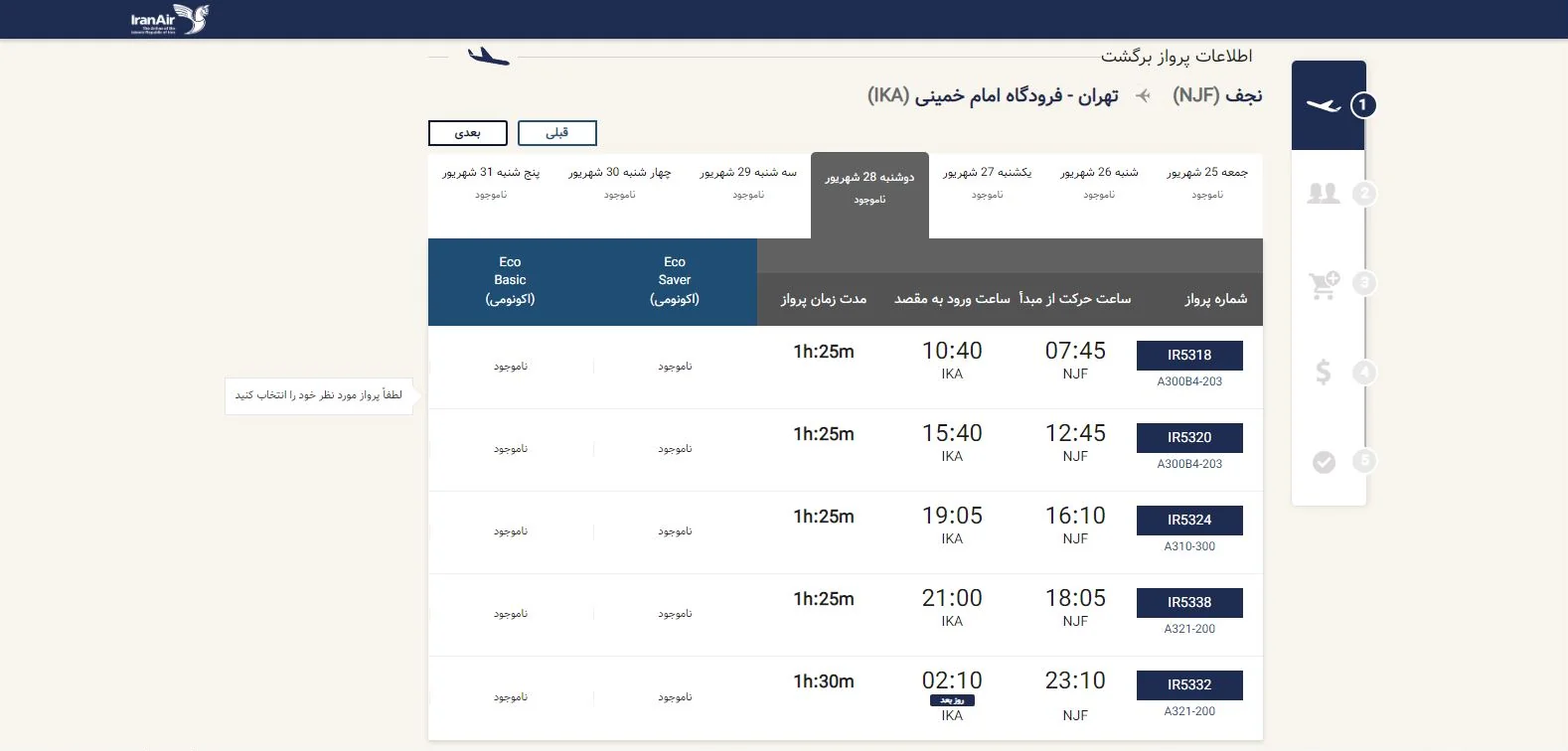The image size is (1568, 751).
Task: Click the arrow icon between NJF and Tehran
Action: [x=1144, y=96]
